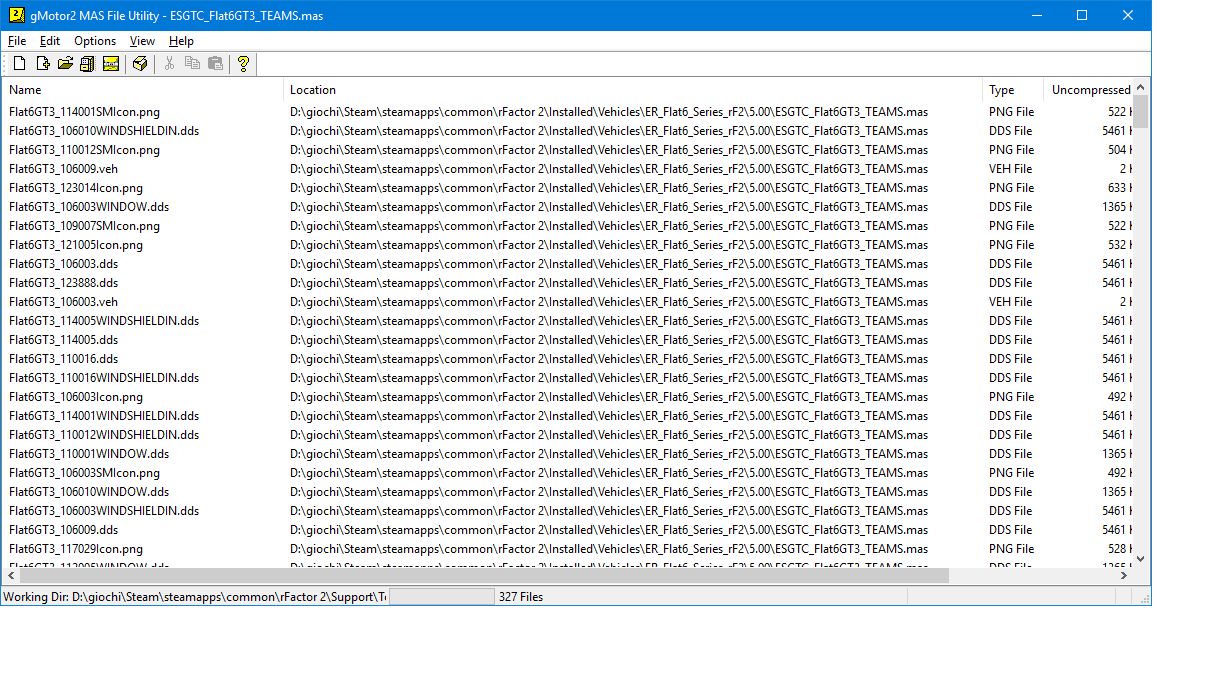Select file Flat6GT3_106003Icon.png

[x=76, y=397]
